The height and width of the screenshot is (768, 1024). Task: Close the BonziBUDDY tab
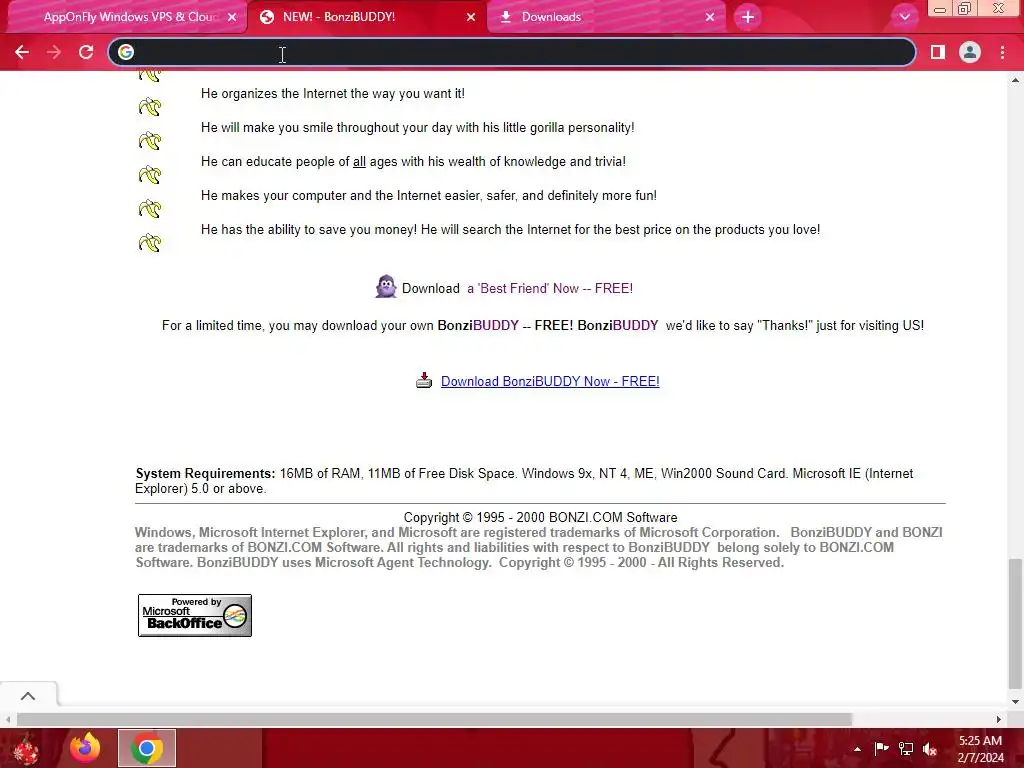471,17
